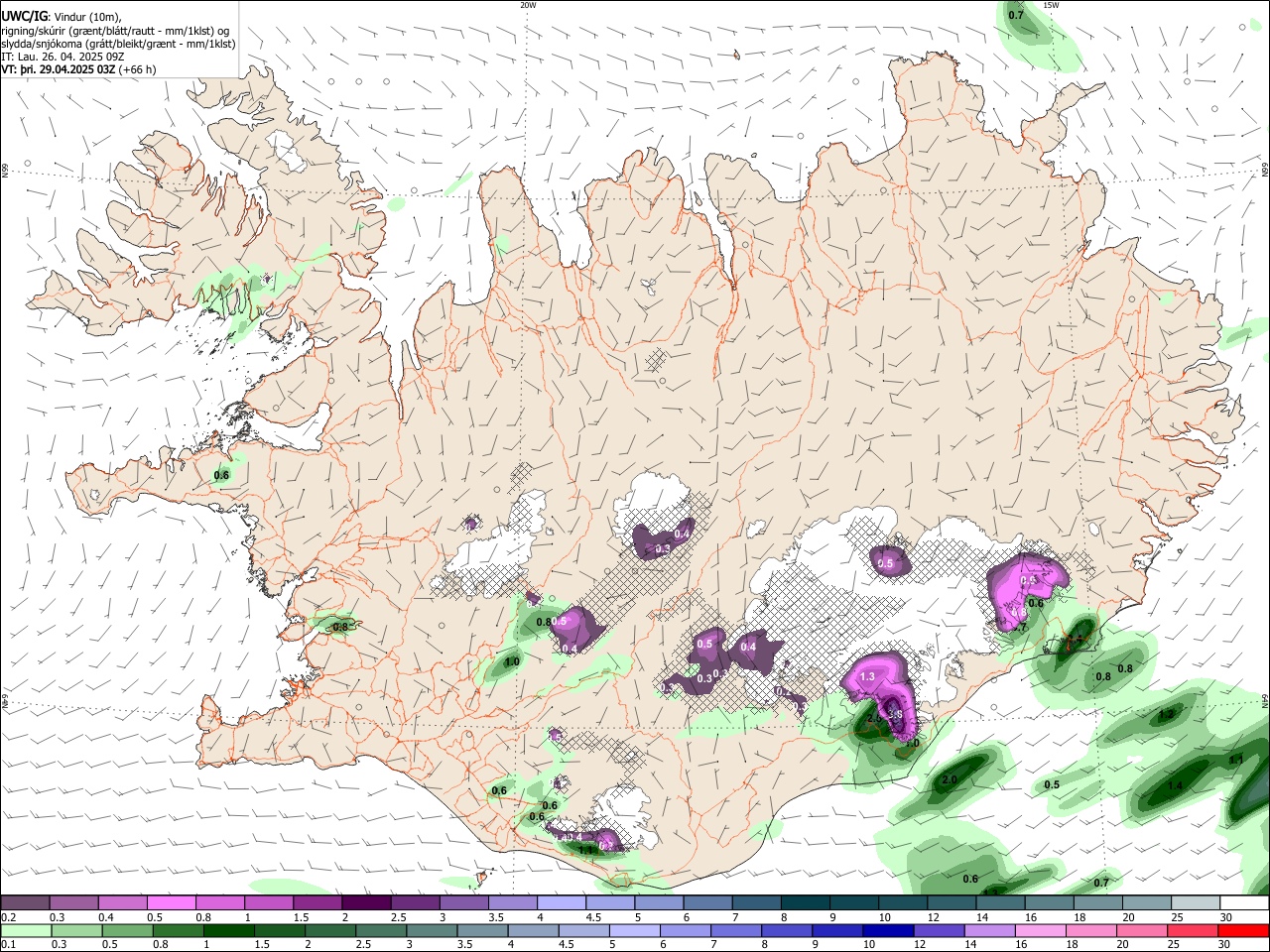Click the snow legend swatch labeled 0.8

click(219, 903)
